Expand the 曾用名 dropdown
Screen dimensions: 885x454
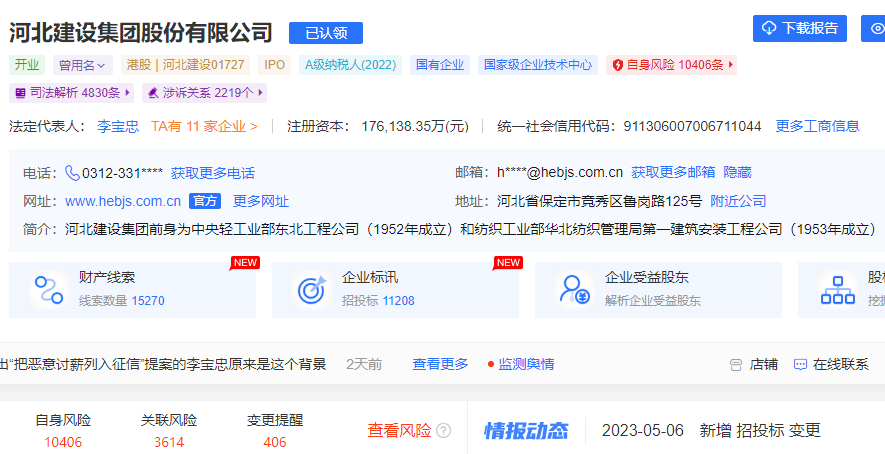tap(83, 65)
